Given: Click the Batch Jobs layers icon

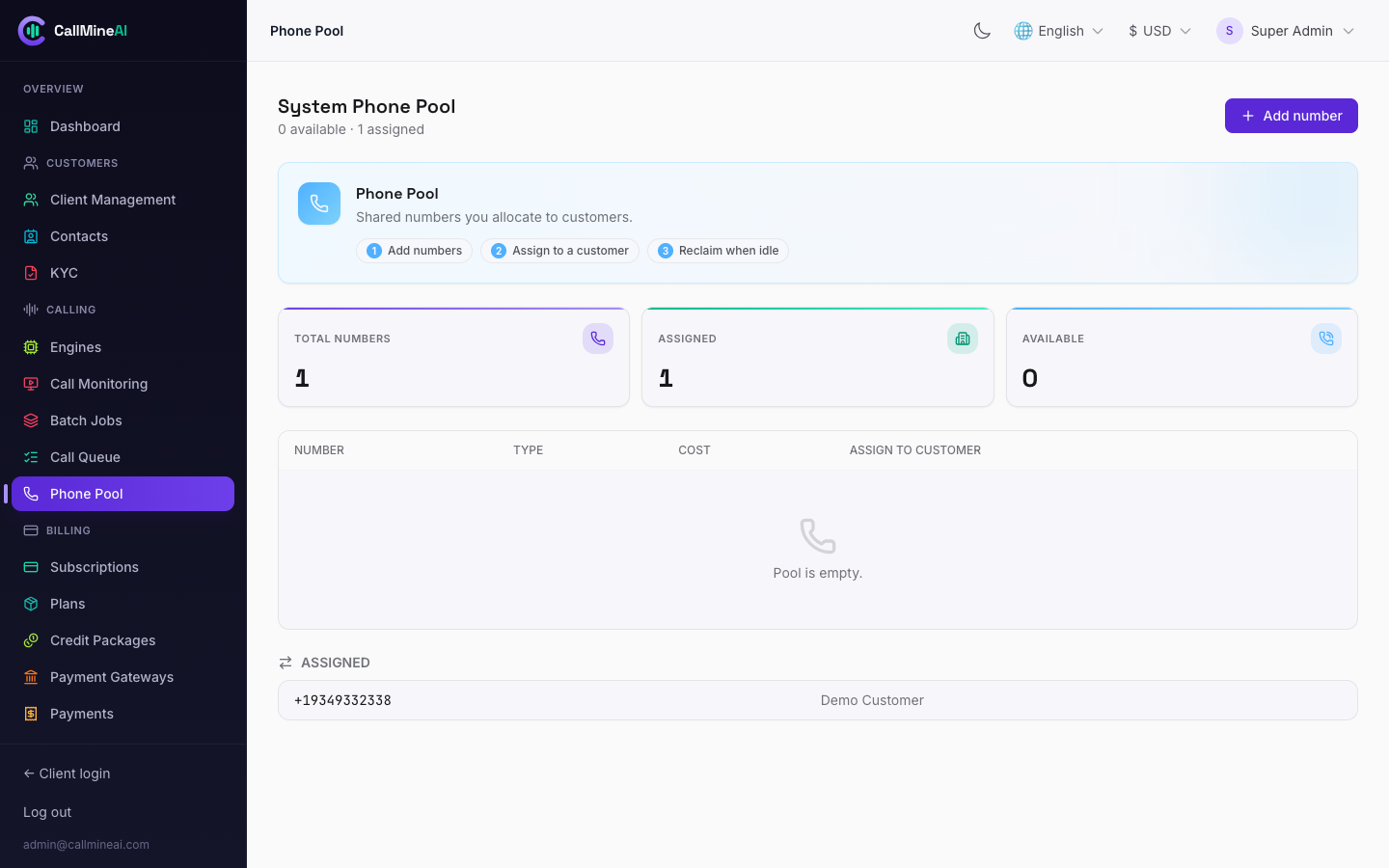Looking at the screenshot, I should point(31,420).
